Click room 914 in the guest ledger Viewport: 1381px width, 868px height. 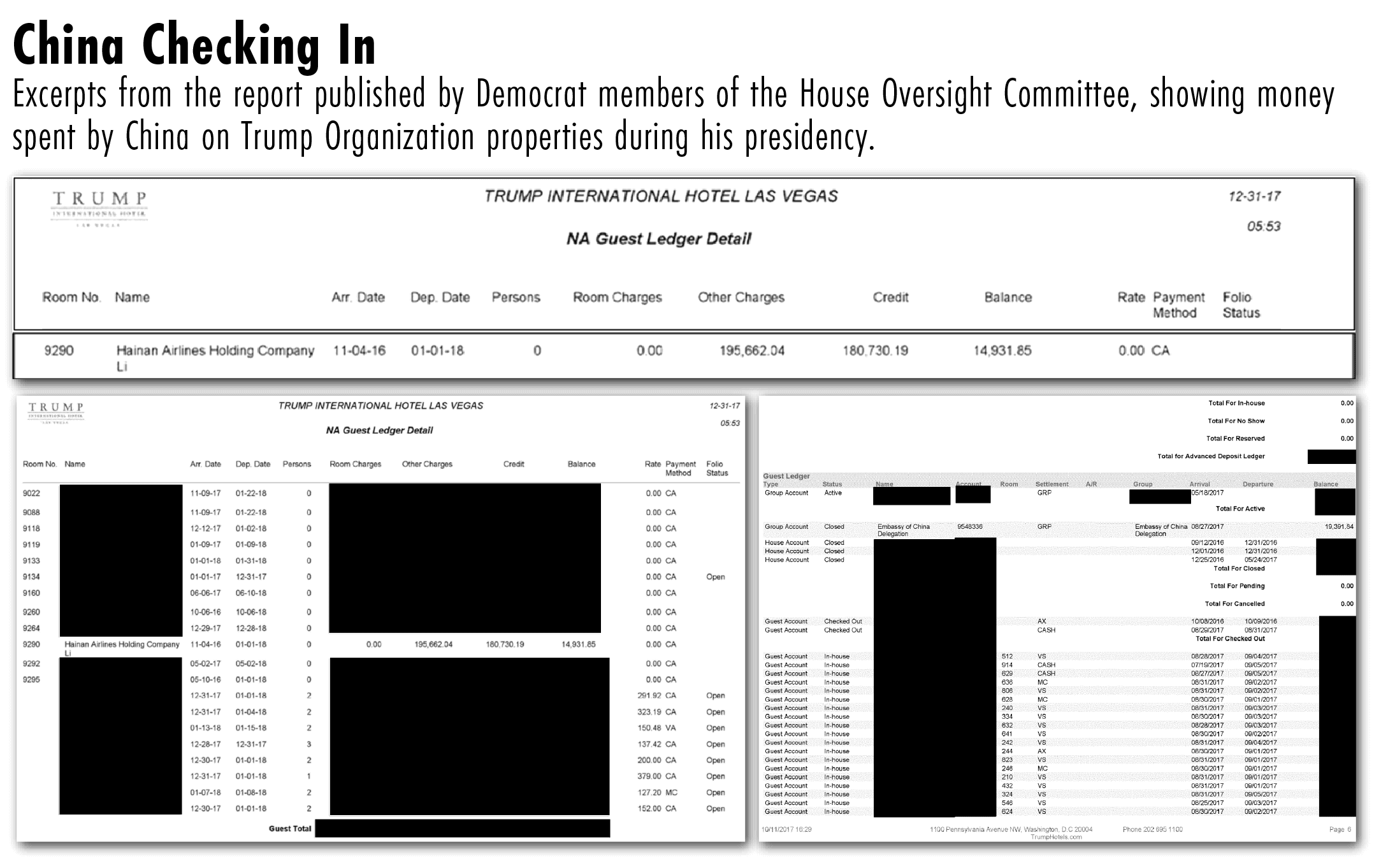click(1007, 665)
